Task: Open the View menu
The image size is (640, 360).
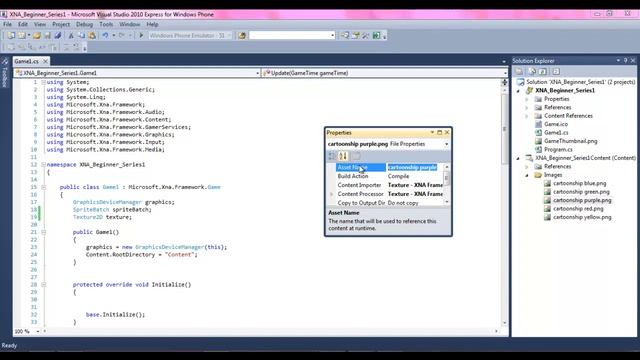Action: point(40,24)
